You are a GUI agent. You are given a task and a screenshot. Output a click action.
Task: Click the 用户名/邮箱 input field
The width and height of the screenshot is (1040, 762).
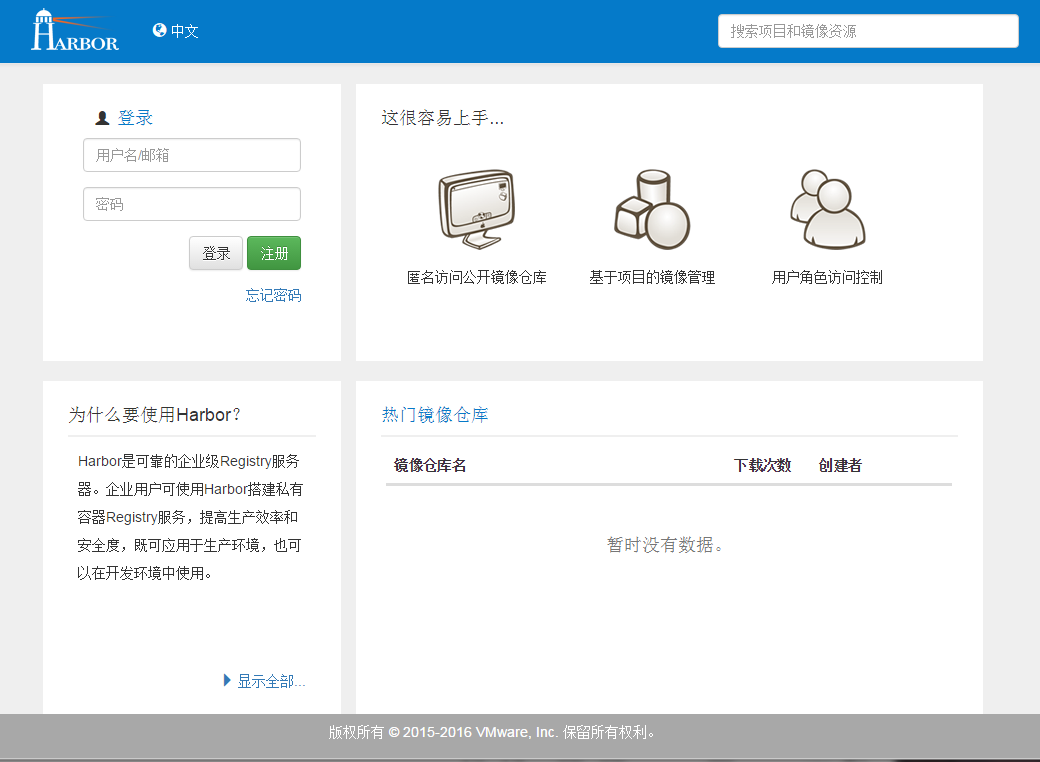click(192, 155)
